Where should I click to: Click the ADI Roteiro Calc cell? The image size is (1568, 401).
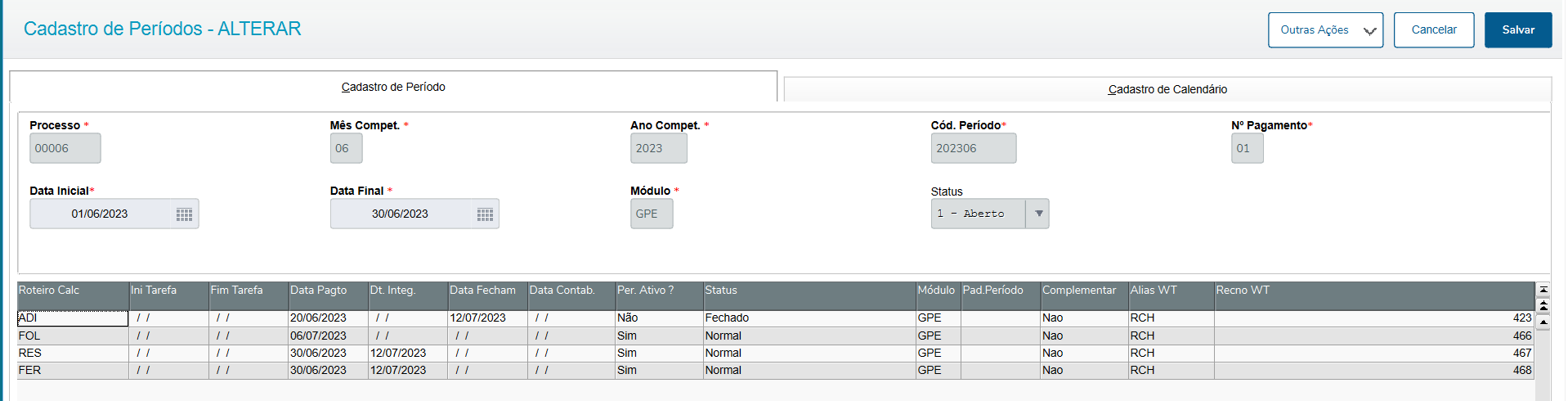pyautogui.click(x=72, y=318)
